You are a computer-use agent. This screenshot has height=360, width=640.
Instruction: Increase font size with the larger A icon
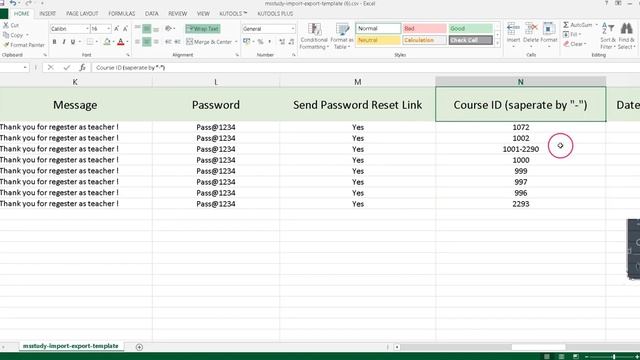tap(117, 29)
